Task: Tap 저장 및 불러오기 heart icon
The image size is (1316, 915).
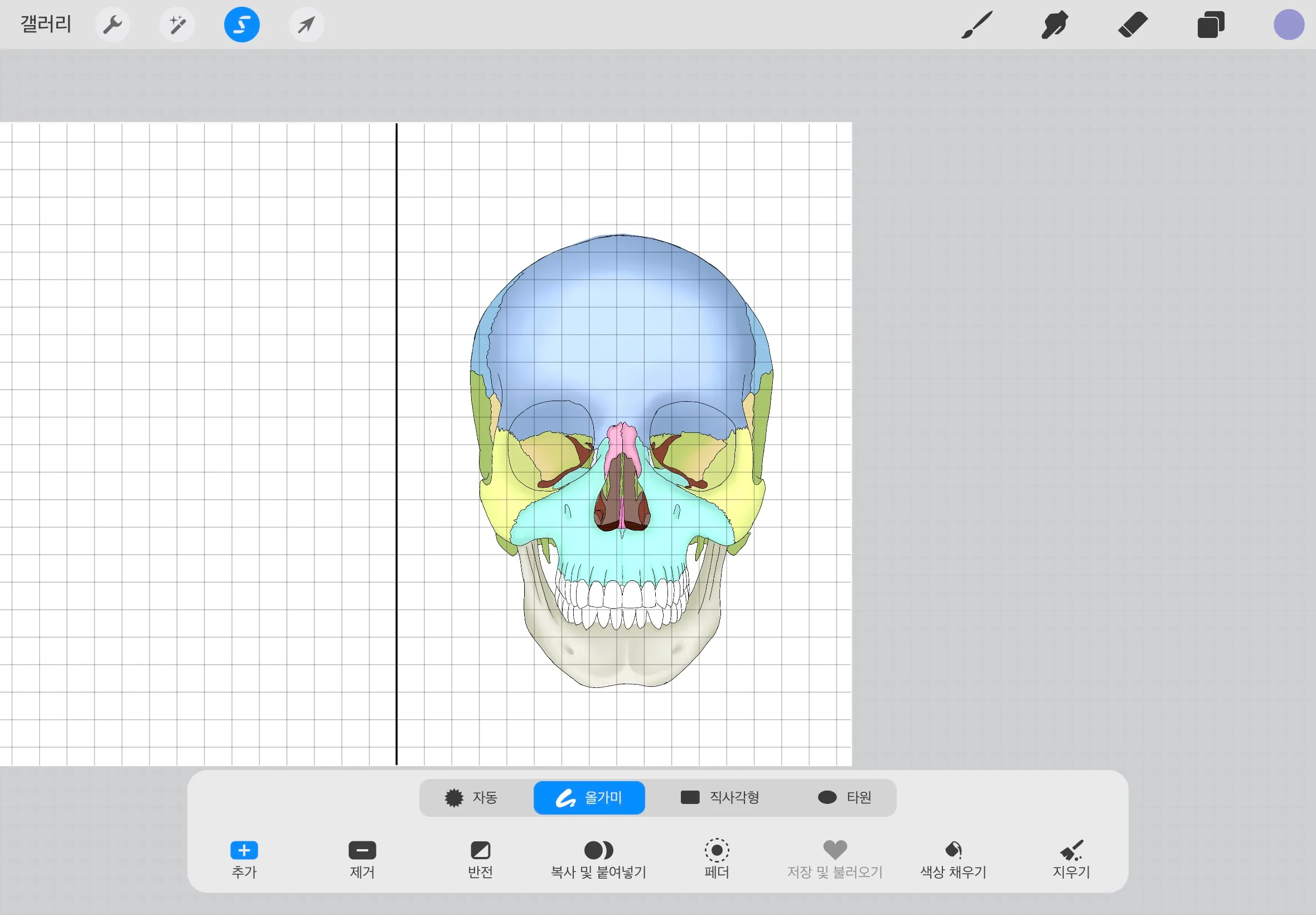Action: [x=835, y=860]
